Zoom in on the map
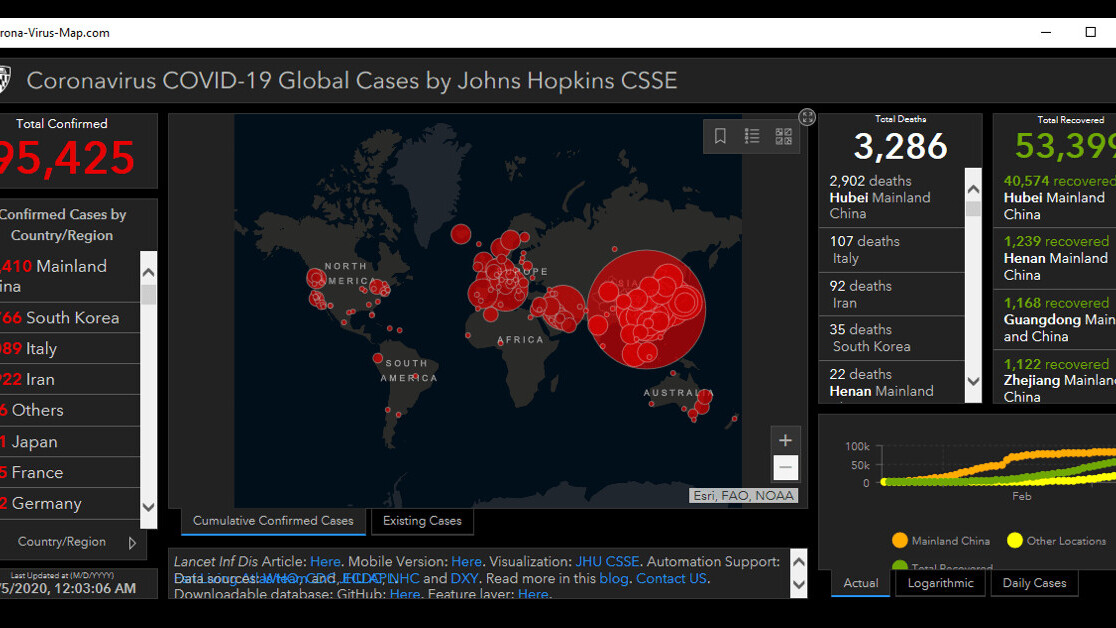The width and height of the screenshot is (1116, 628). (x=785, y=441)
